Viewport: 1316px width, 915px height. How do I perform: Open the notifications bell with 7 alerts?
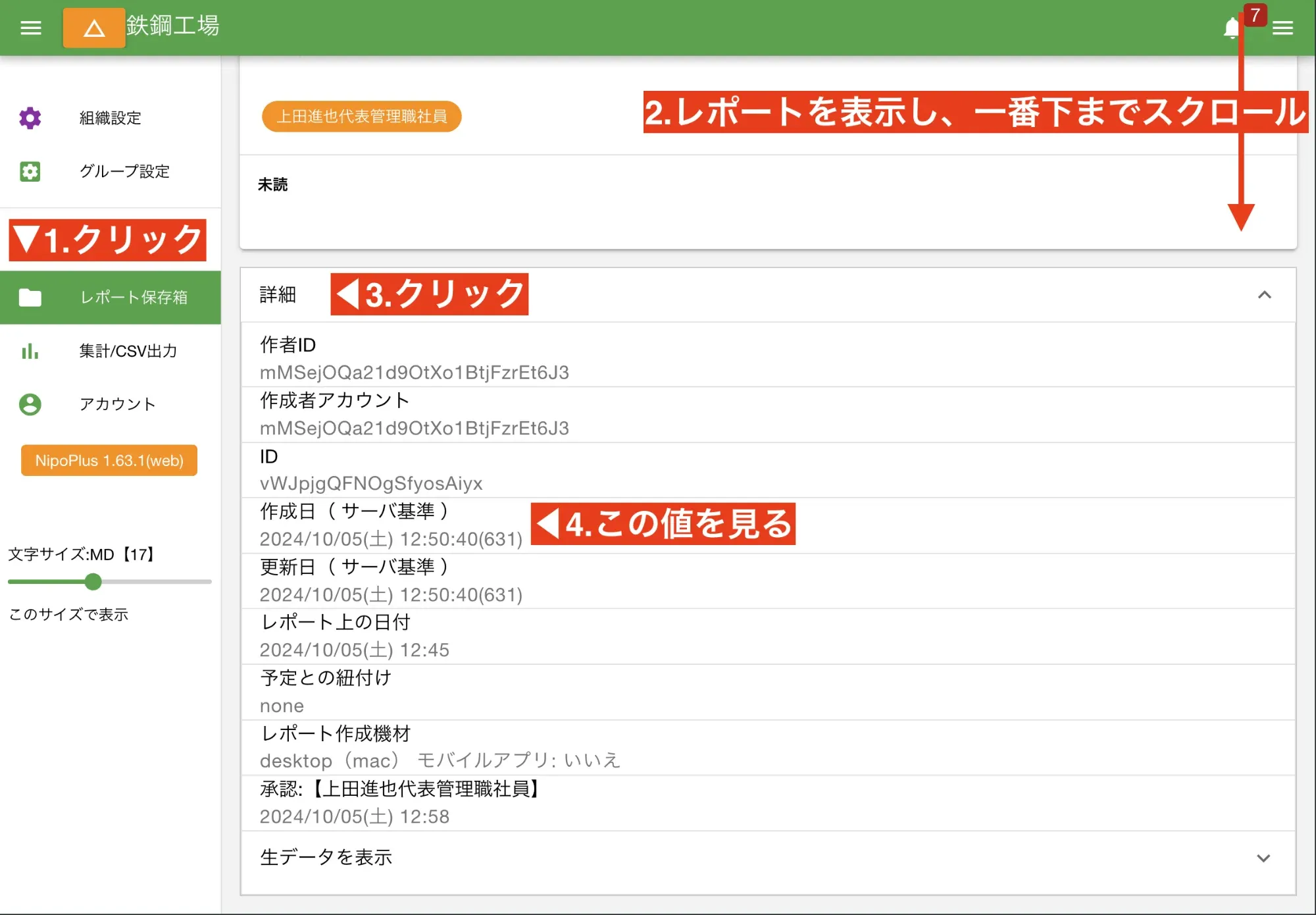(1232, 28)
